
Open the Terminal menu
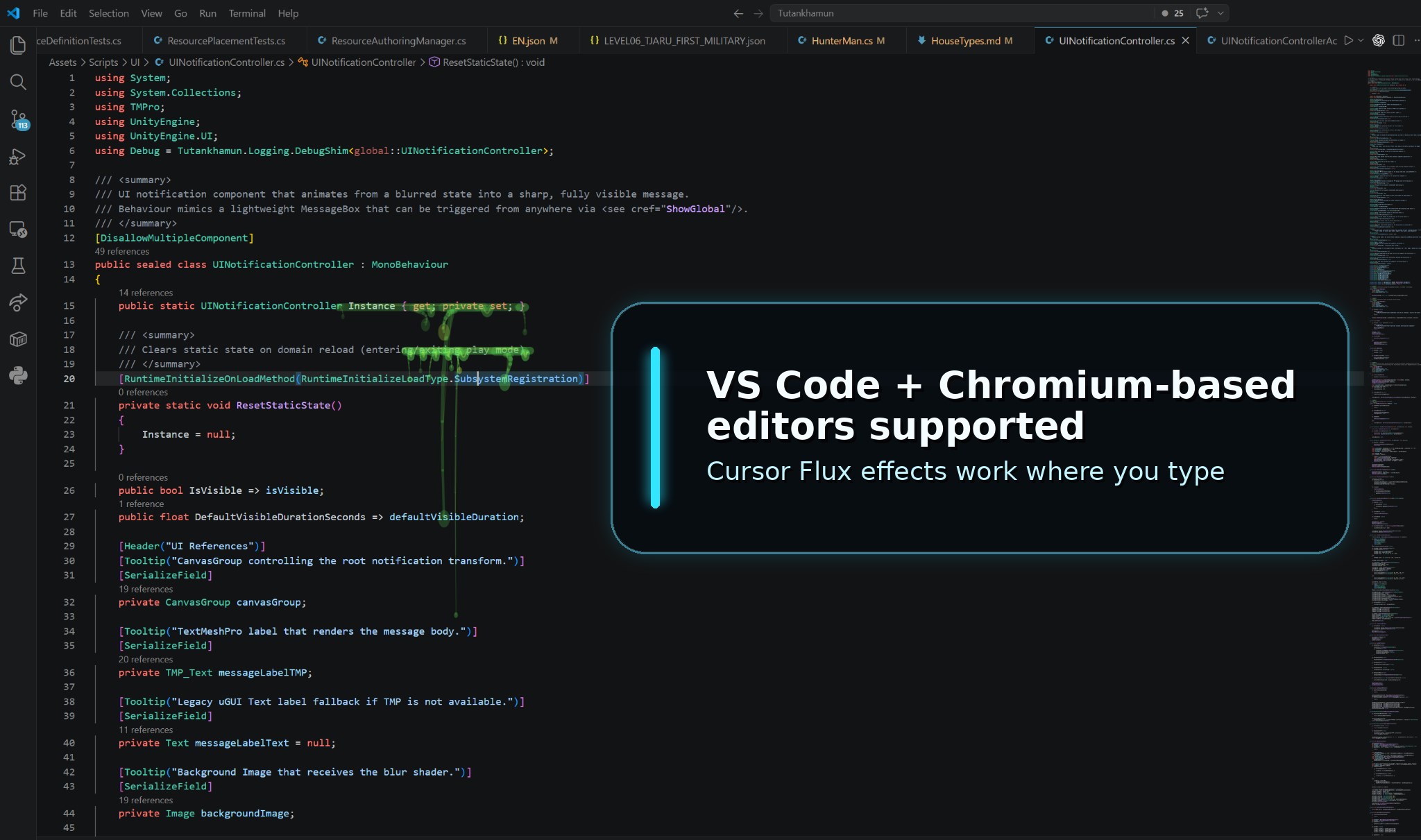pyautogui.click(x=247, y=13)
